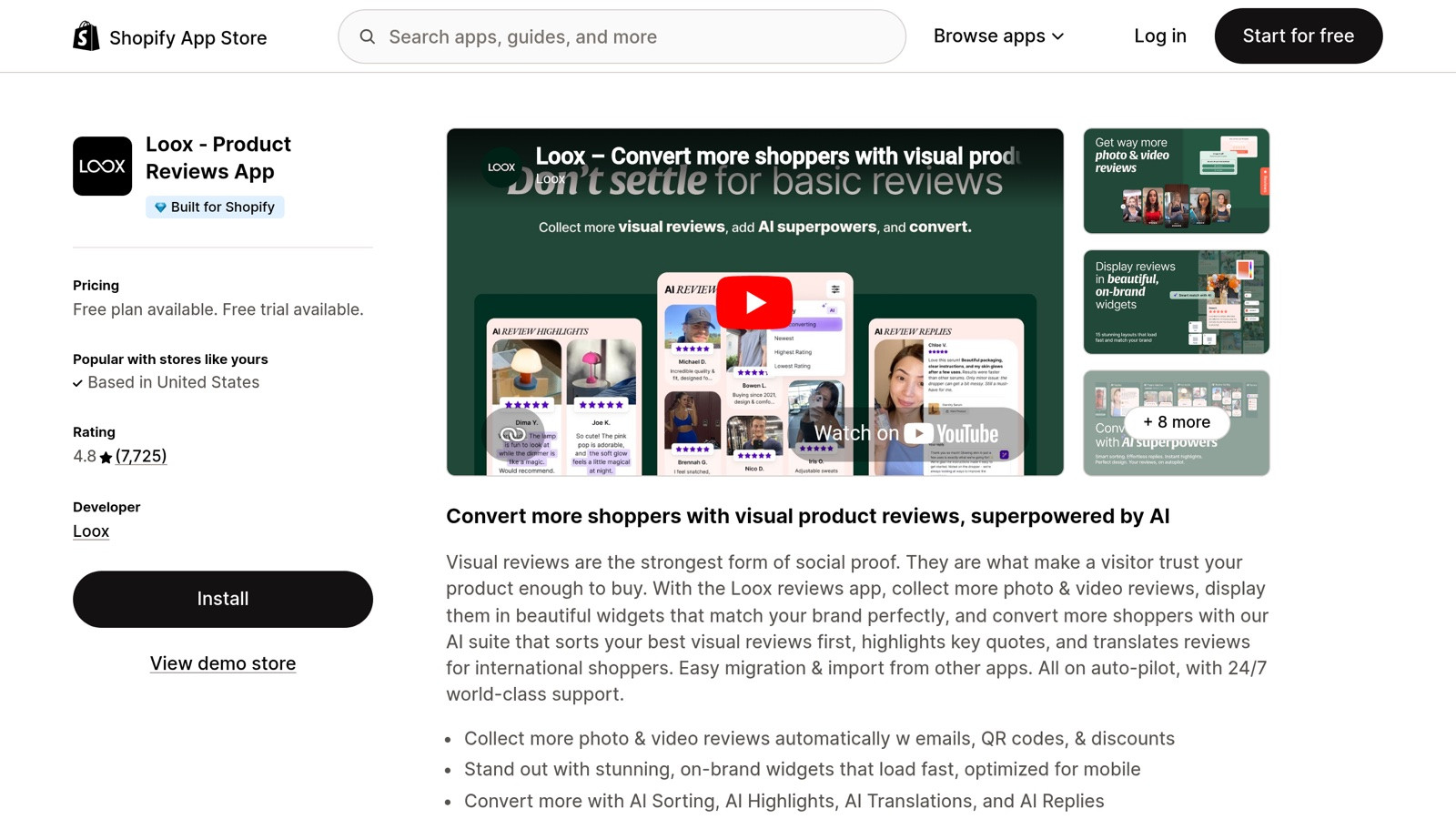Image resolution: width=1456 pixels, height=819 pixels.
Task: Select the Loox app logo
Action: point(101,166)
